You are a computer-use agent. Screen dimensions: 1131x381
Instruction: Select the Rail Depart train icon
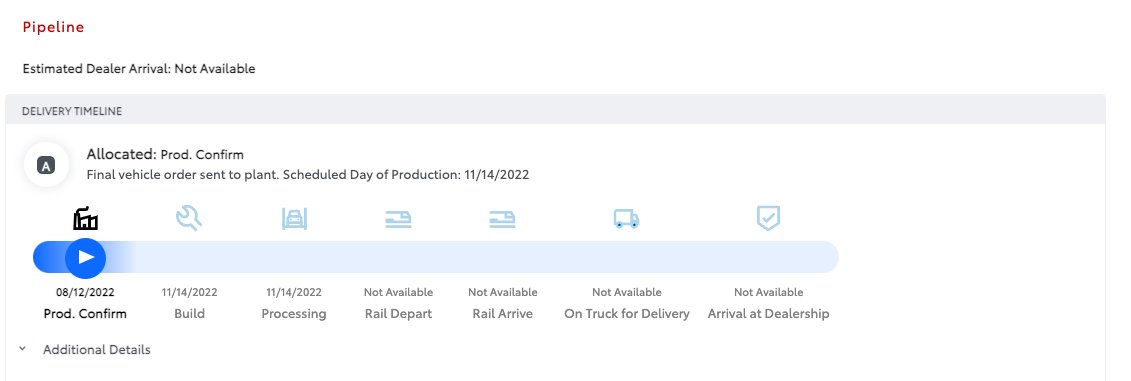[x=398, y=219]
